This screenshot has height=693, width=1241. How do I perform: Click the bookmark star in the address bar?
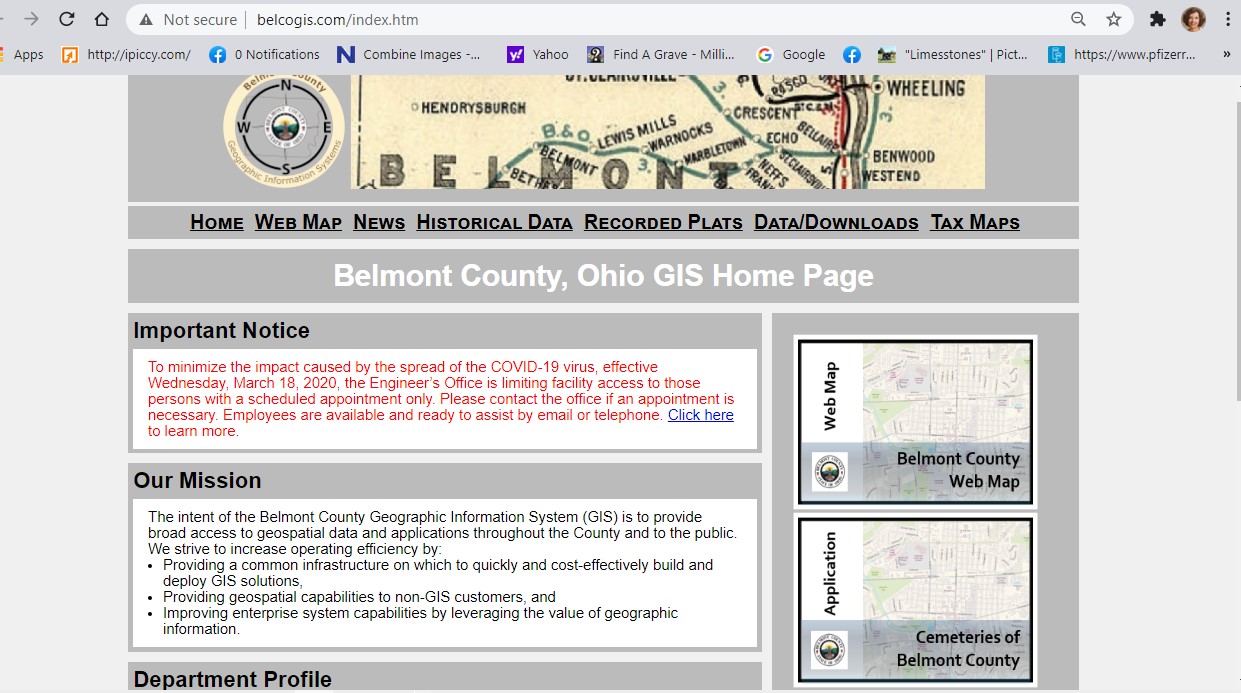(1114, 18)
